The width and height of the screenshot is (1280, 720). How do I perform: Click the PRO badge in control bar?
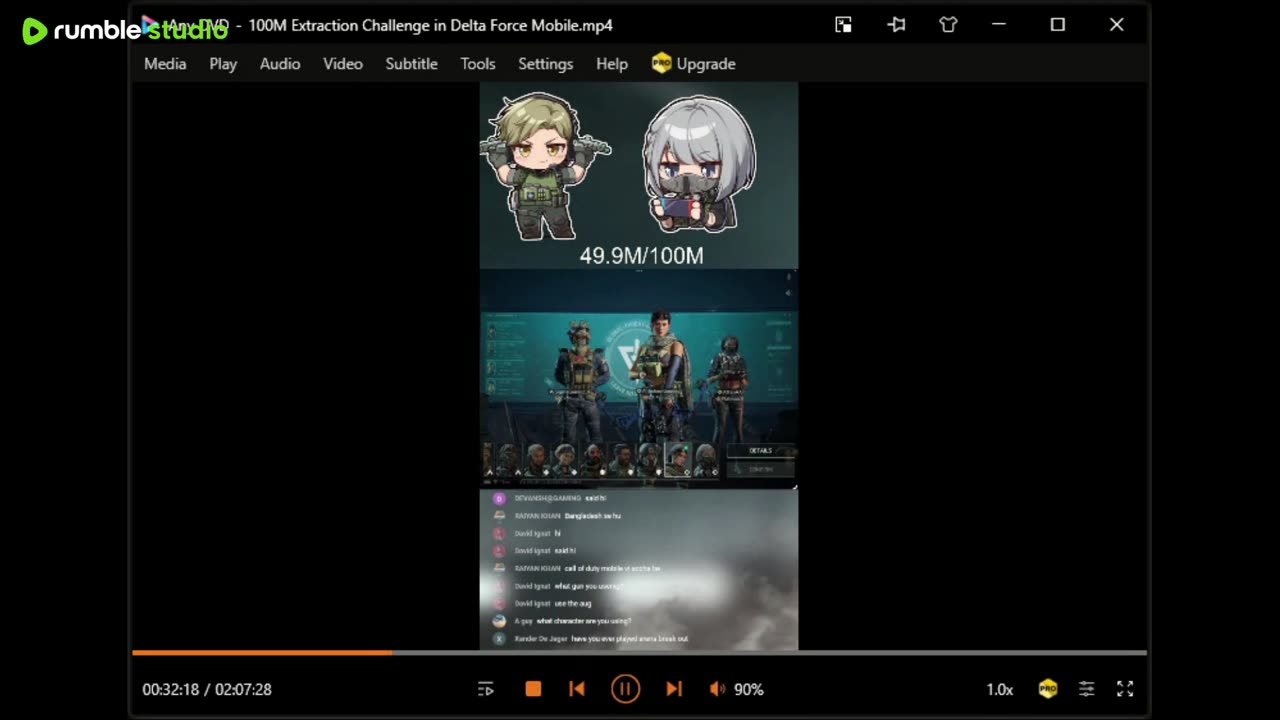tap(1047, 689)
